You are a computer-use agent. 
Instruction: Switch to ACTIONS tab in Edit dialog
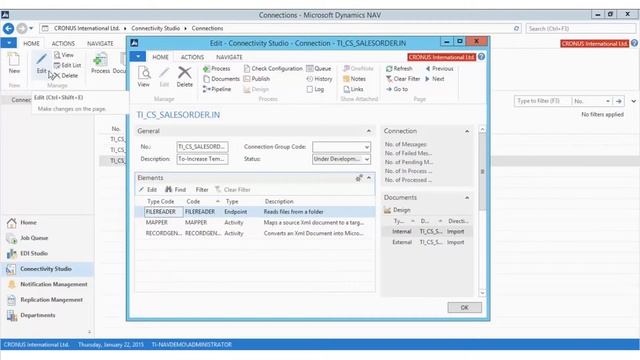pos(192,57)
